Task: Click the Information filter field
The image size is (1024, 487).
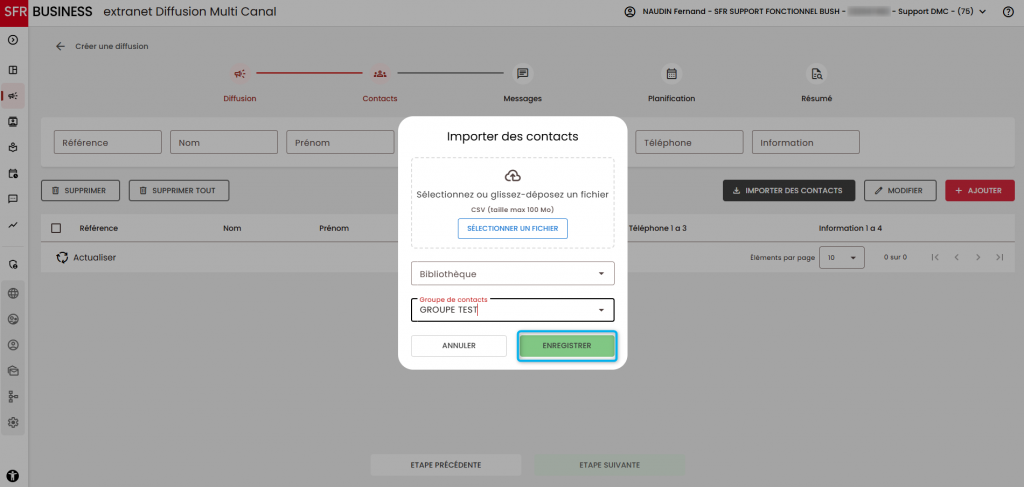Action: click(806, 142)
